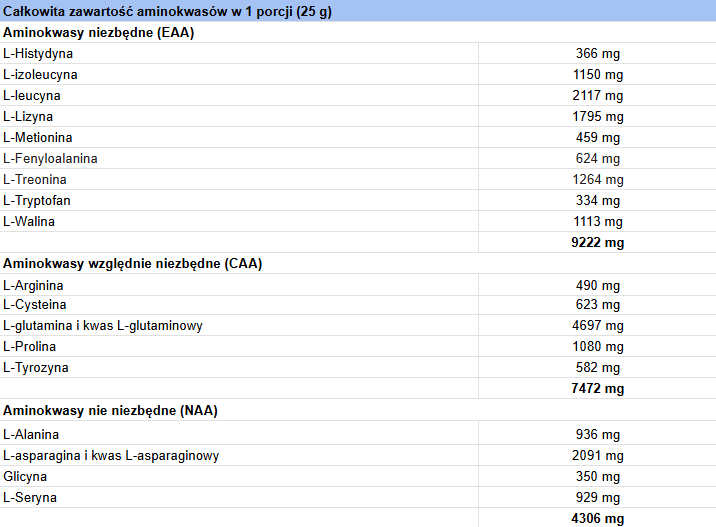This screenshot has width=716, height=527.
Task: Select the 490 mg value
Action: coord(598,286)
